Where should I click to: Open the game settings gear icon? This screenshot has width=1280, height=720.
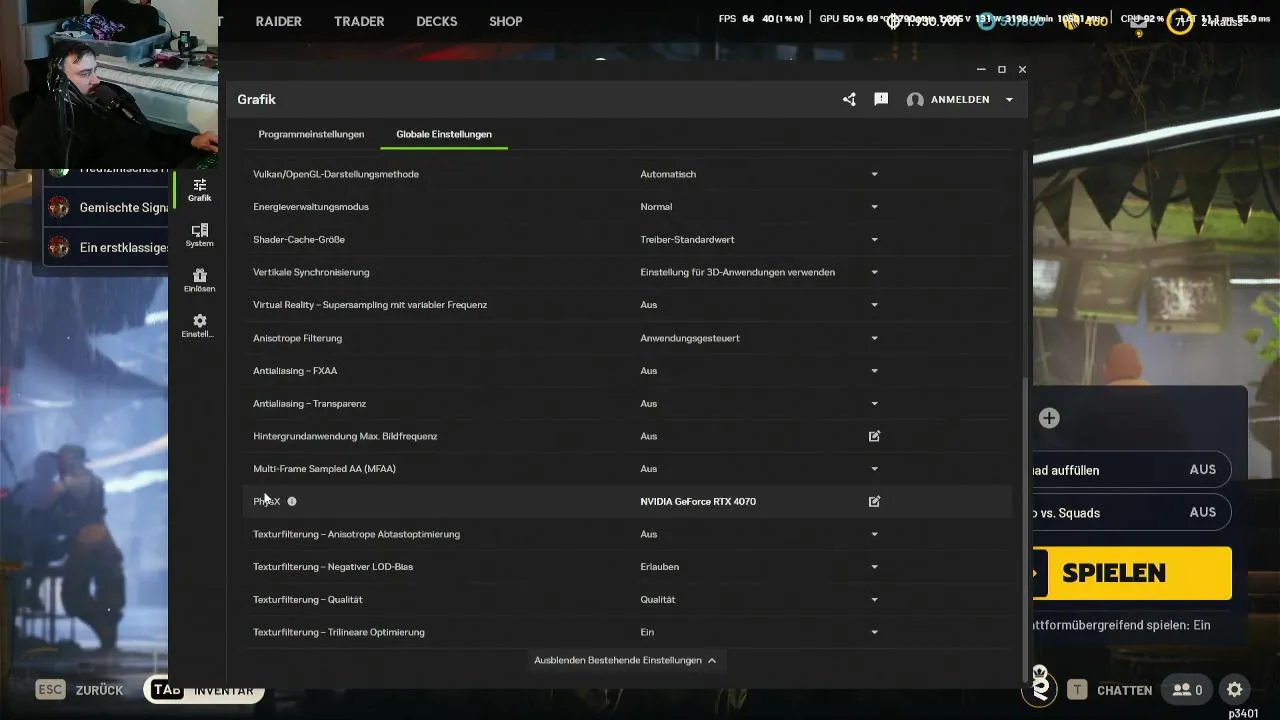pos(1235,690)
